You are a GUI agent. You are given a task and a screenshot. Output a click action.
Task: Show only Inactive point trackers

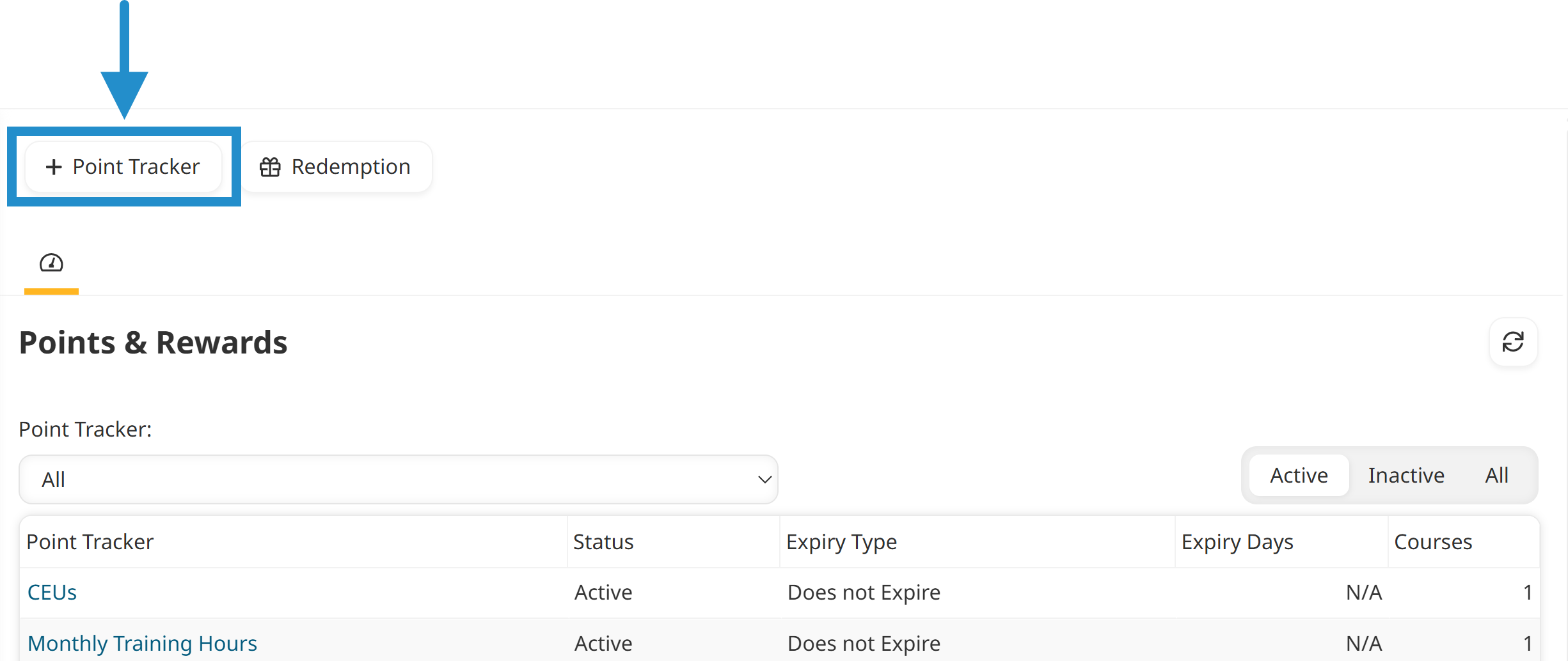tap(1406, 476)
